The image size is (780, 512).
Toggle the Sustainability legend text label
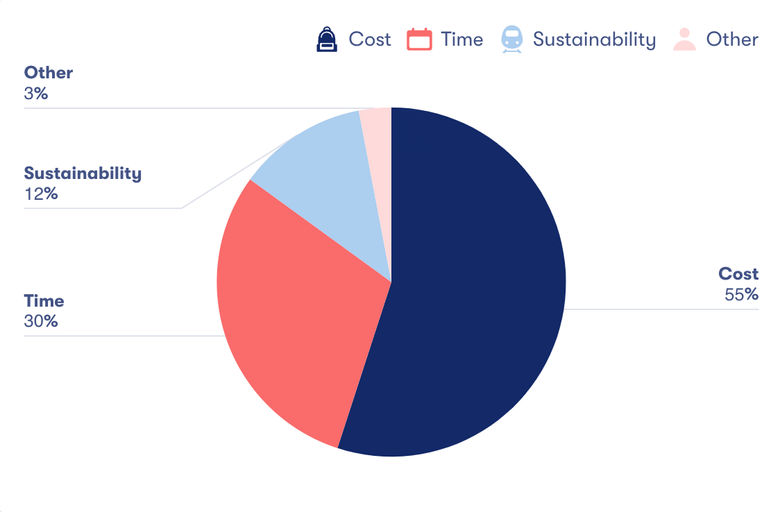click(x=594, y=40)
